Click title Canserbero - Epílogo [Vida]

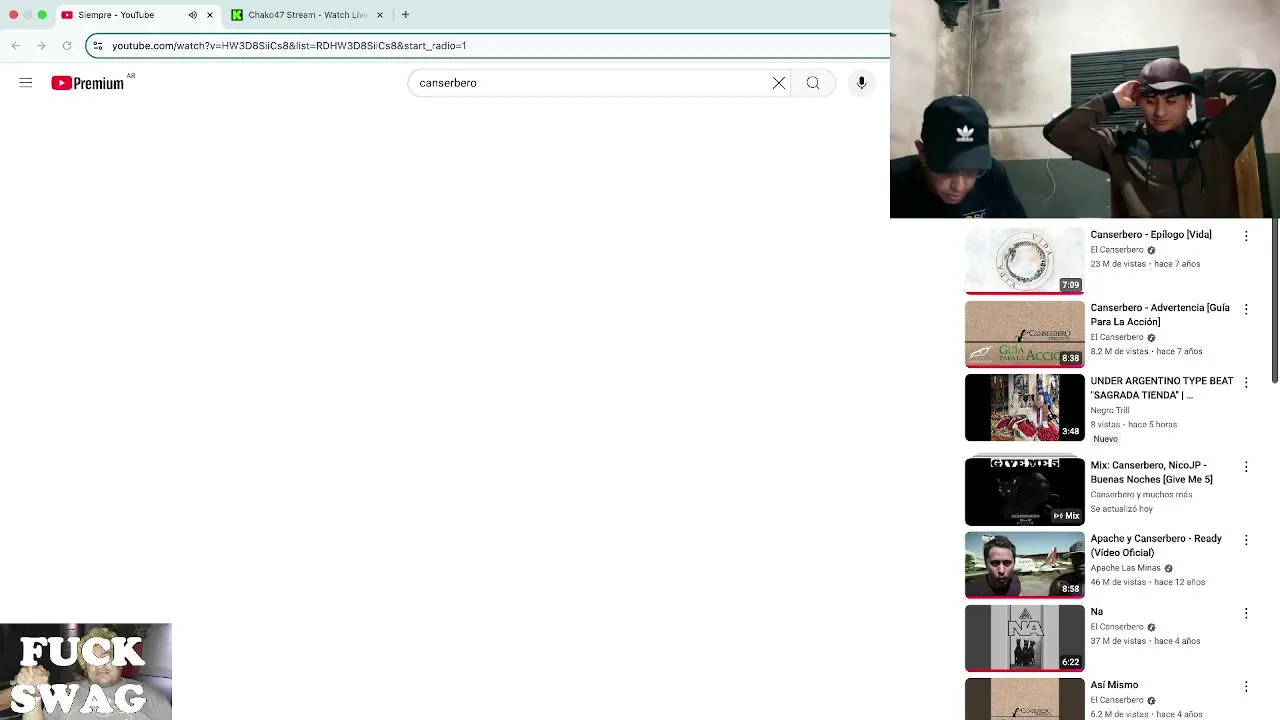point(1151,234)
